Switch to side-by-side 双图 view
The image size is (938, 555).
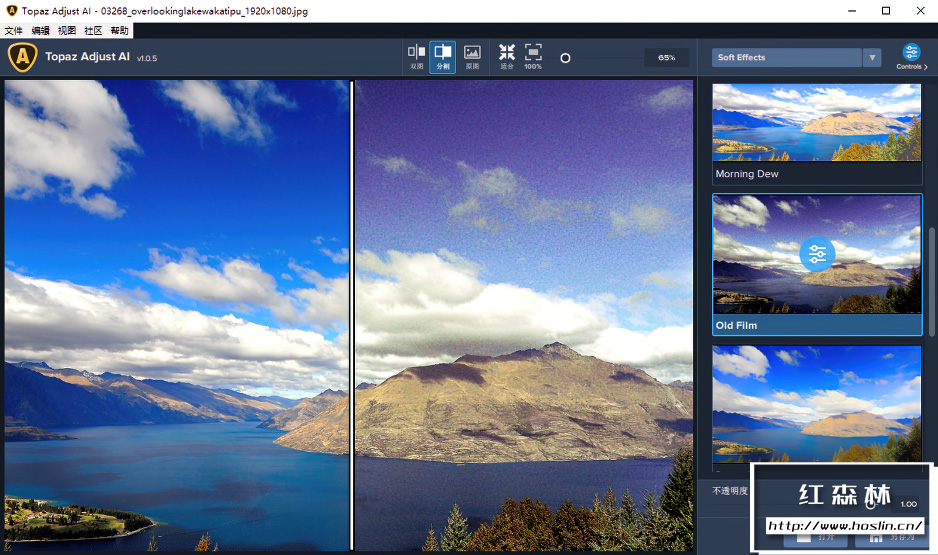click(416, 57)
